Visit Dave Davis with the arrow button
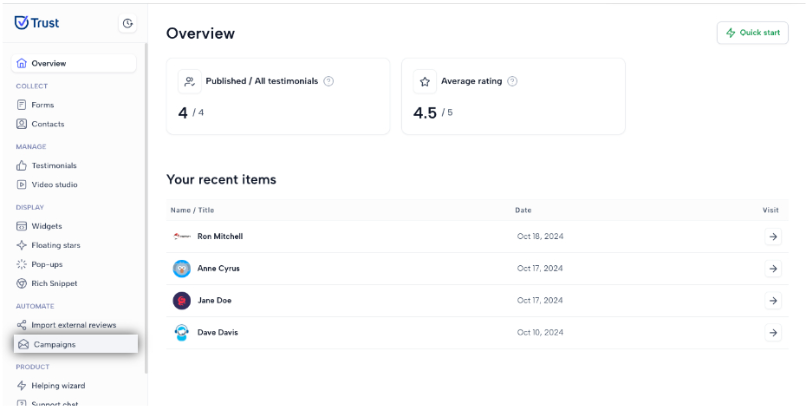 tap(773, 332)
